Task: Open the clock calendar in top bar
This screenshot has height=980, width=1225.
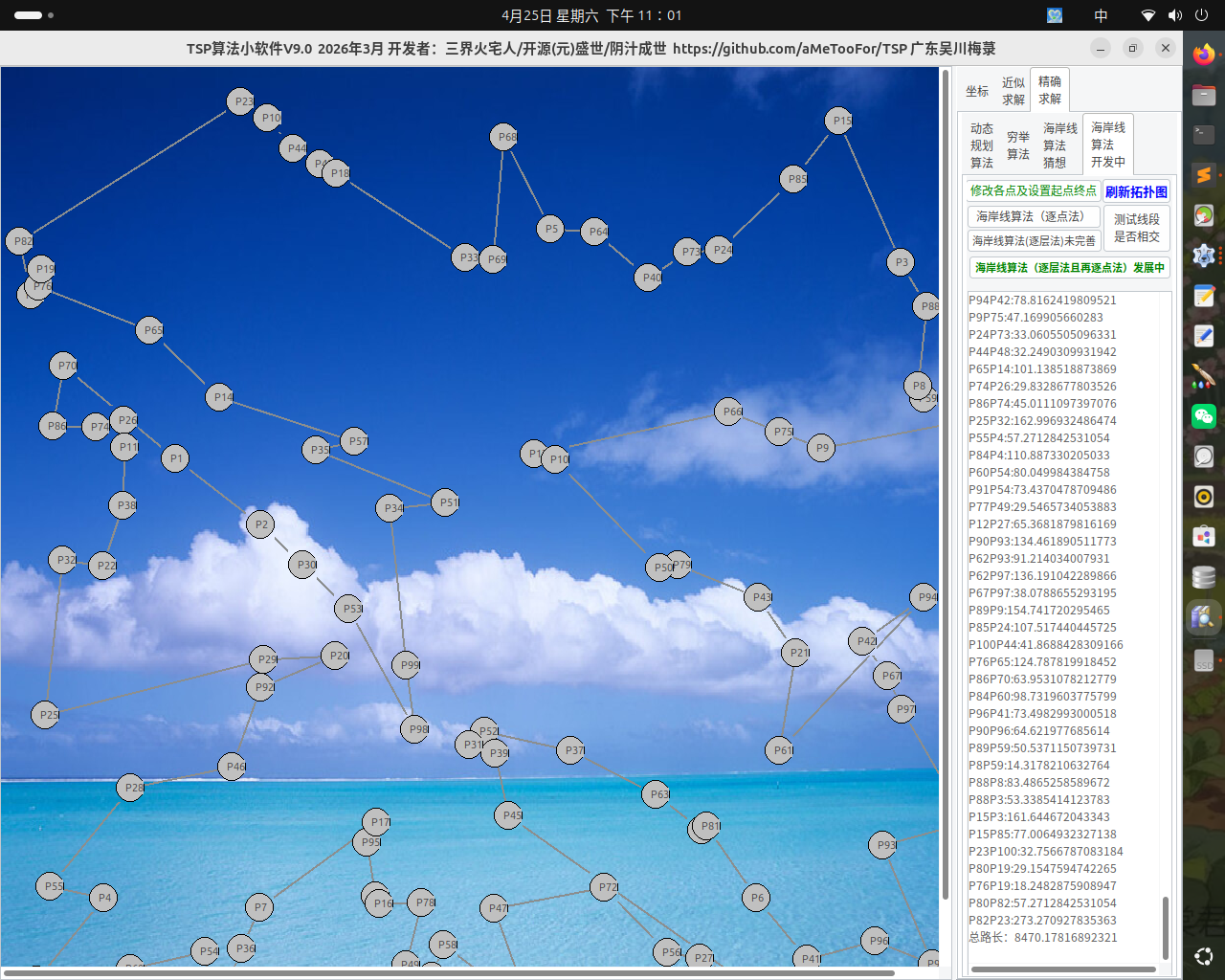Action: click(x=591, y=15)
